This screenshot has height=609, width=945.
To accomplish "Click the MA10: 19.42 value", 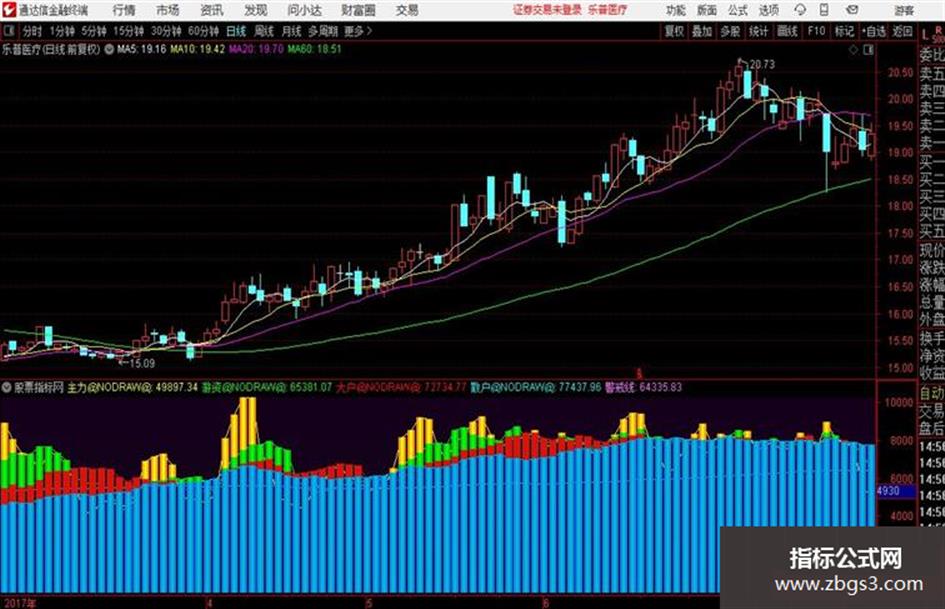I will [198, 49].
